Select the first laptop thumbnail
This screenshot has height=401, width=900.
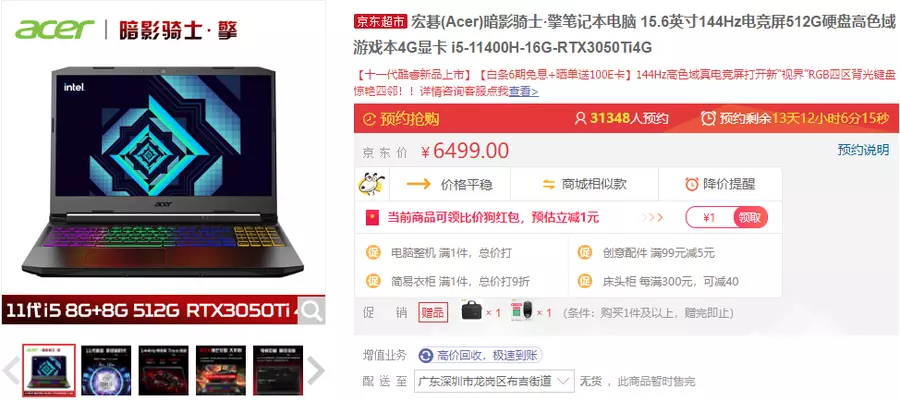49,370
